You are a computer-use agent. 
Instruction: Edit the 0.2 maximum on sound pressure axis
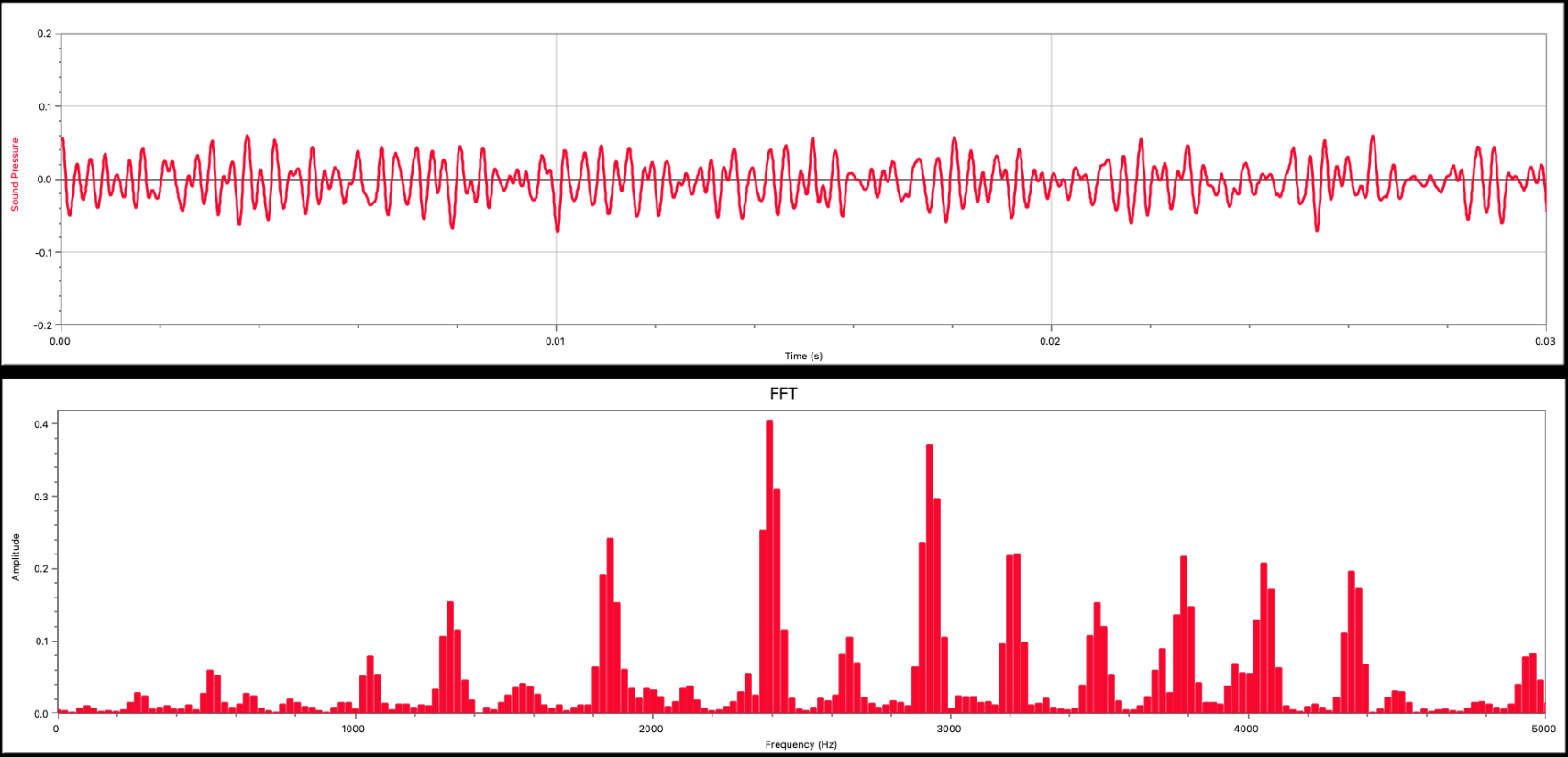44,34
